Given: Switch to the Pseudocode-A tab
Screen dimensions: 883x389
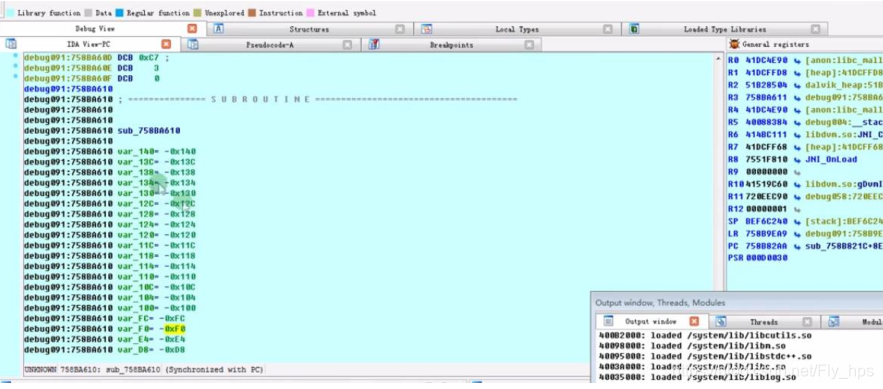Looking at the screenshot, I should [x=270, y=44].
